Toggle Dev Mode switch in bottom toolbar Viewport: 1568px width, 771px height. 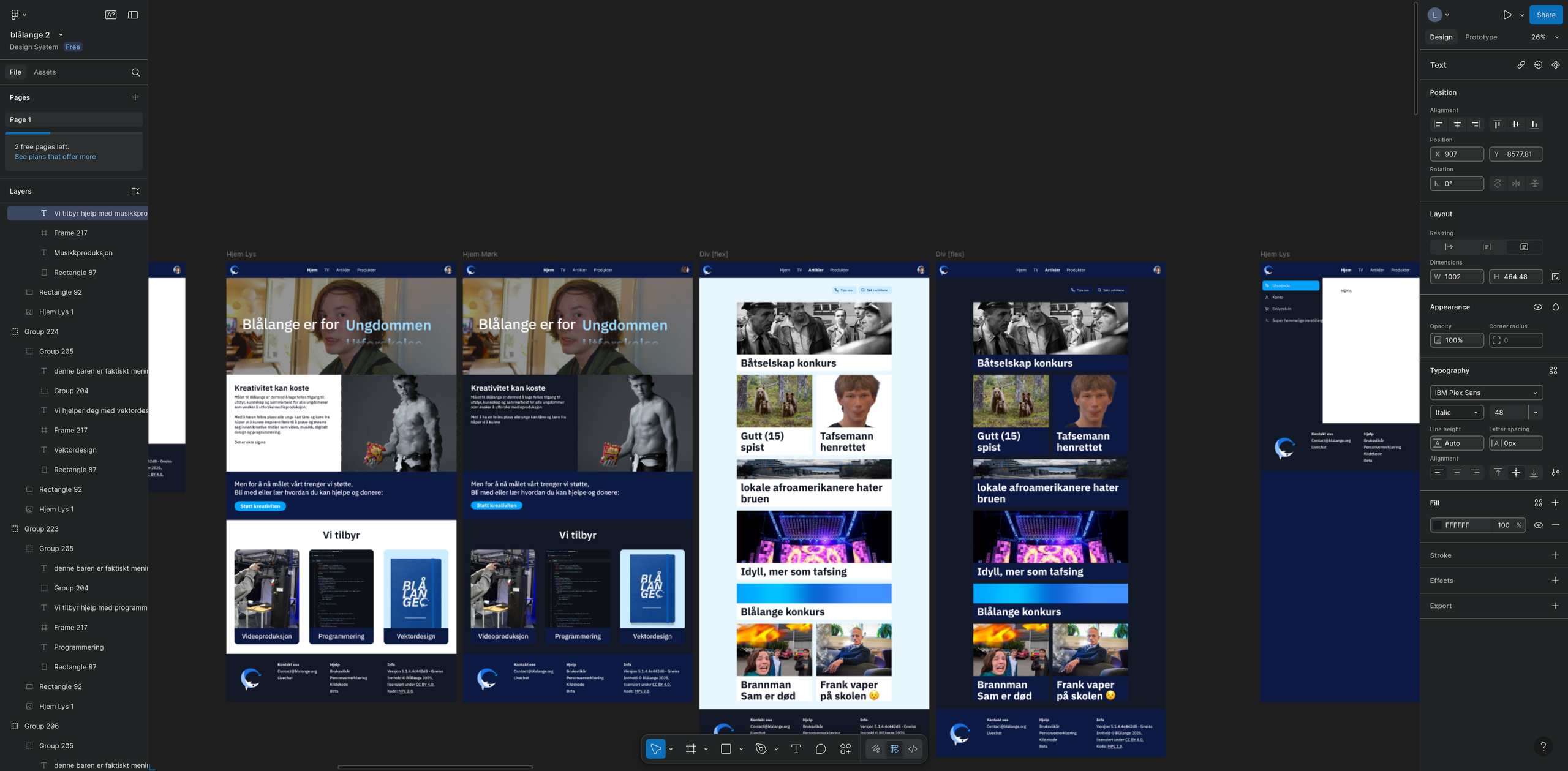click(x=913, y=749)
